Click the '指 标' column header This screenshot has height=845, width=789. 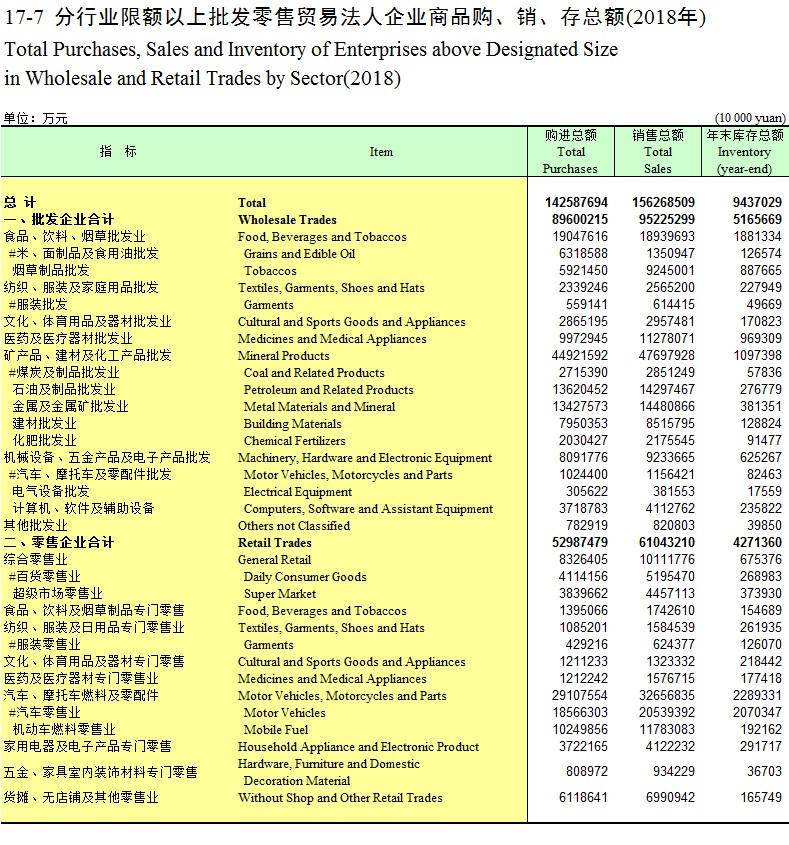point(118,151)
